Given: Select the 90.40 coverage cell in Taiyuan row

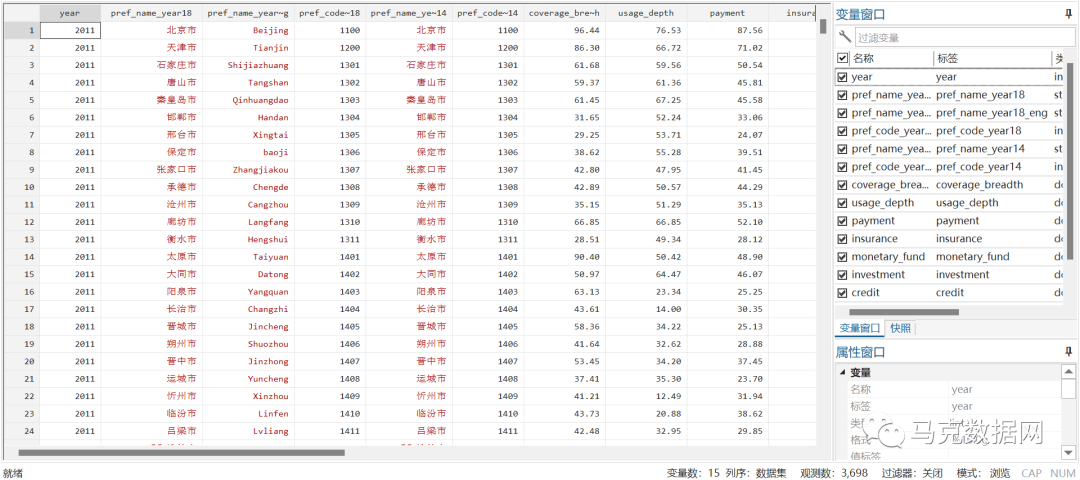Looking at the screenshot, I should tap(564, 257).
